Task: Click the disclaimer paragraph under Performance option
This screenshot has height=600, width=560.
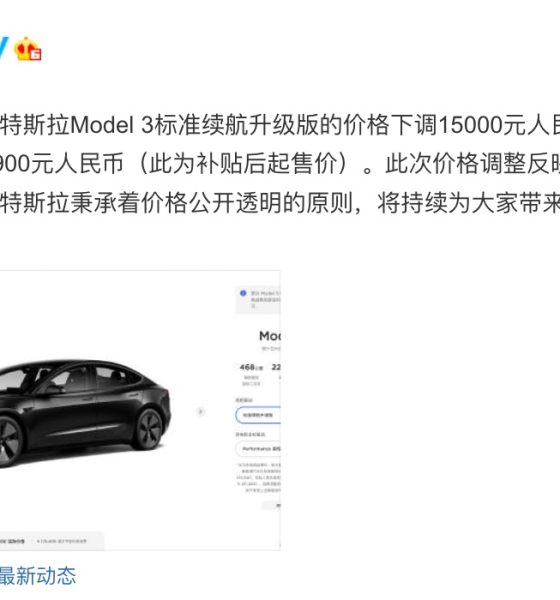Action: pos(258,478)
